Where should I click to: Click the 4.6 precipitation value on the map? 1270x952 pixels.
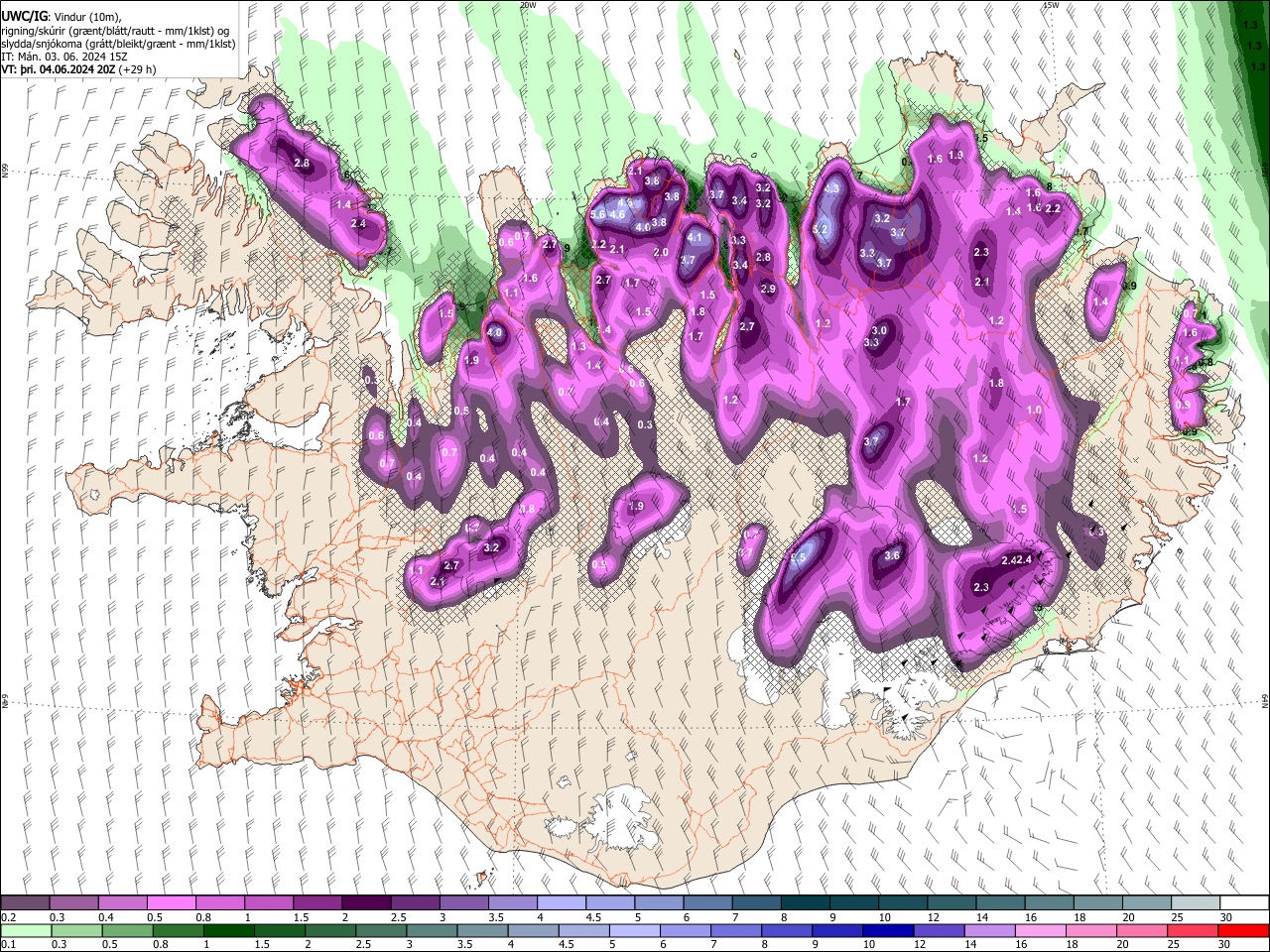pyautogui.click(x=617, y=215)
